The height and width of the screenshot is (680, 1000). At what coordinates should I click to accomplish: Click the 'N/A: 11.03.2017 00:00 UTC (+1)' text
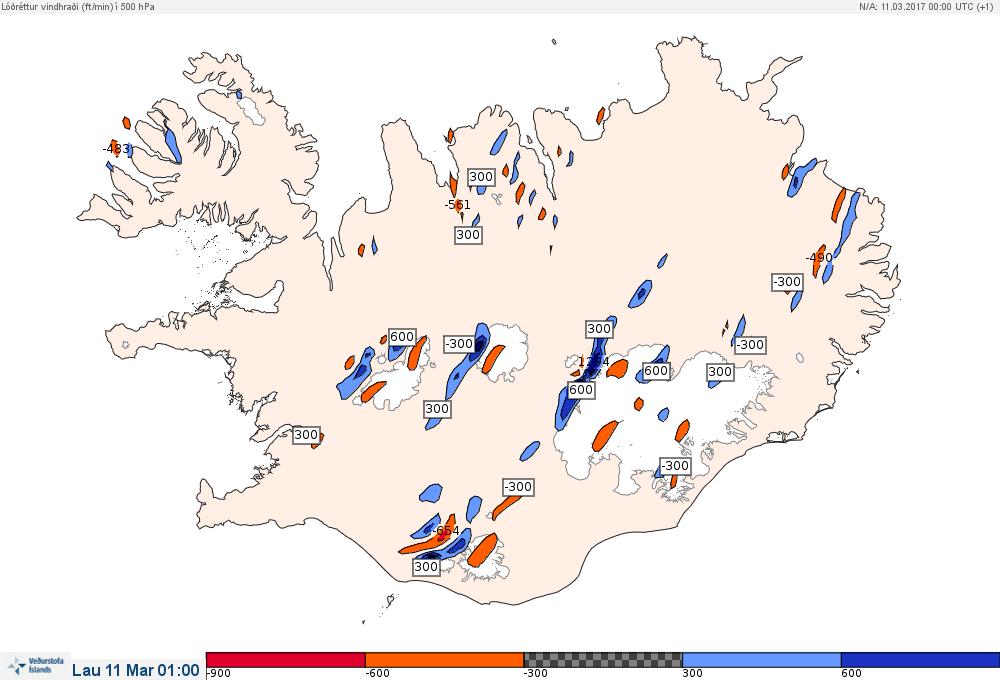926,6
